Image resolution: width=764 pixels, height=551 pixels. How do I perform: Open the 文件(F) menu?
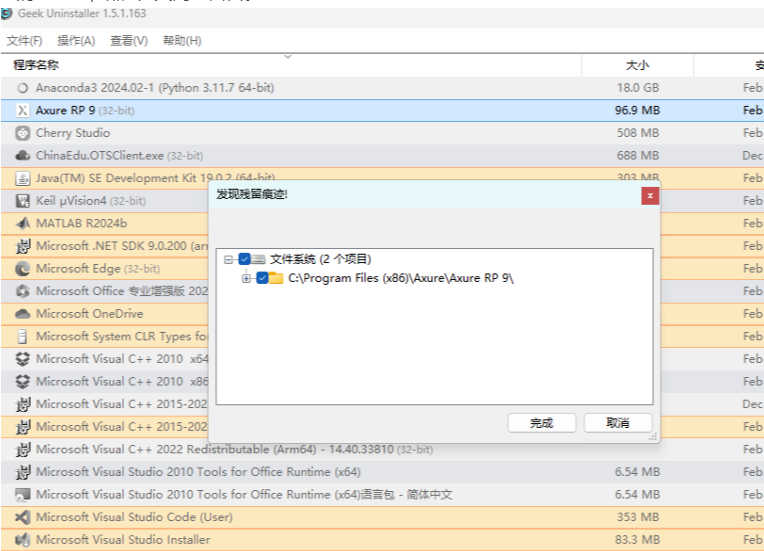click(24, 41)
